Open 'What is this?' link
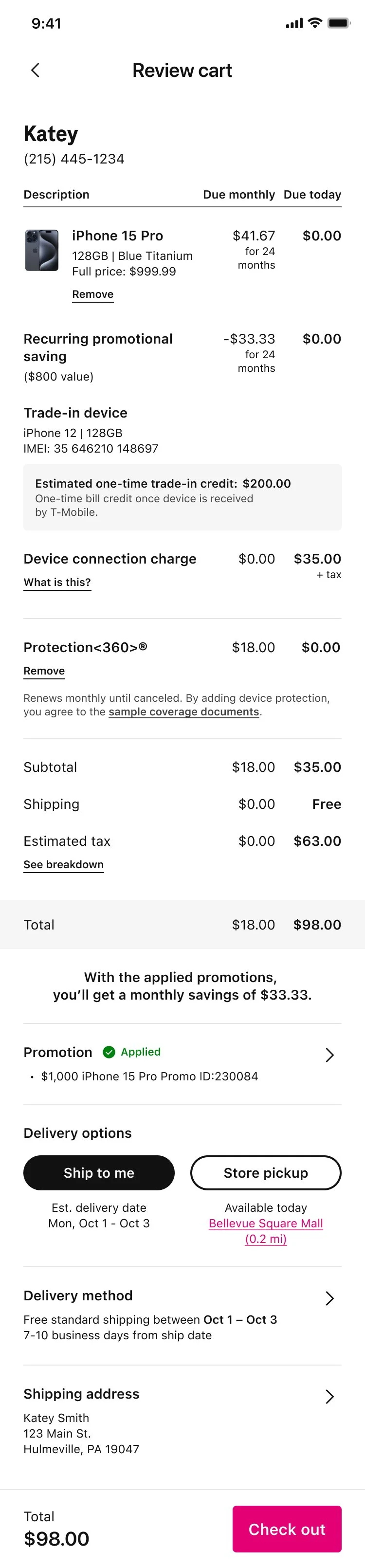Image resolution: width=365 pixels, height=1568 pixels. (57, 583)
